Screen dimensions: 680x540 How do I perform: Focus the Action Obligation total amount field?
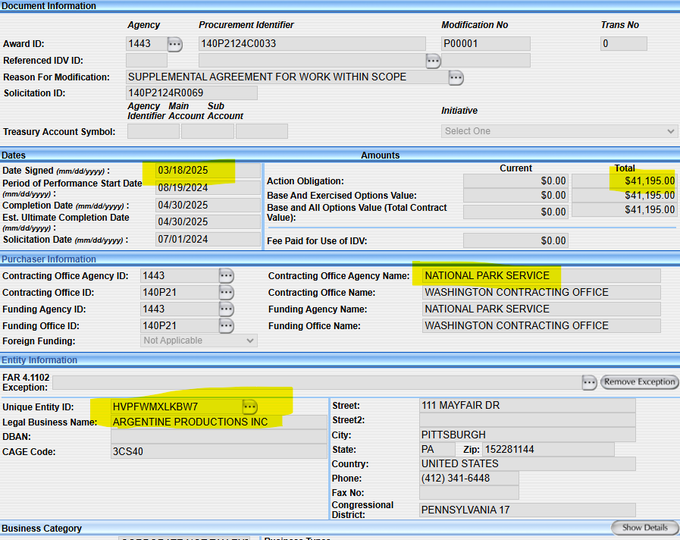point(623,181)
